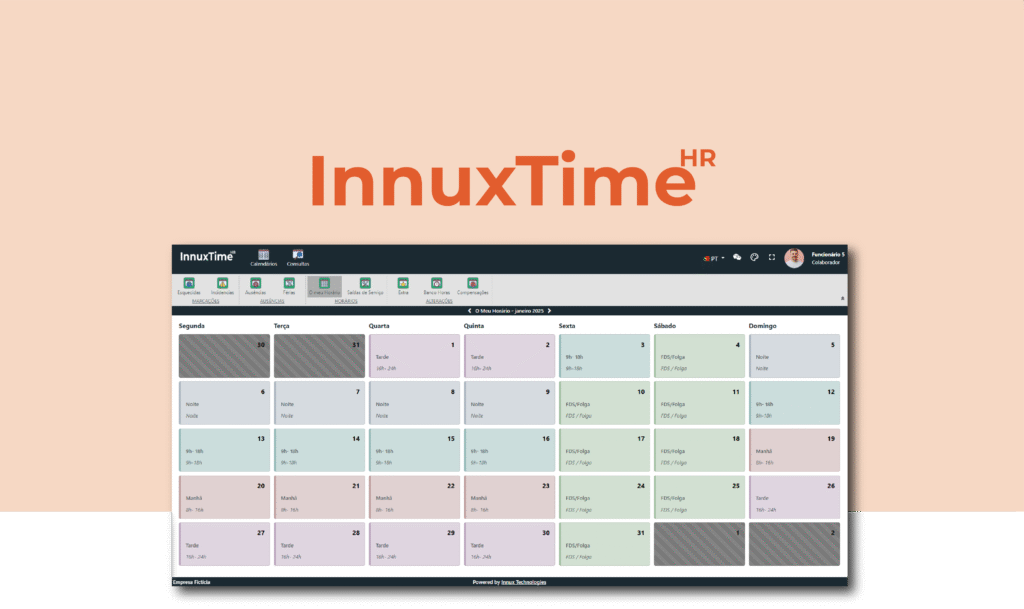Click the ALTERAÇÕES ribbon group label

(x=439, y=302)
